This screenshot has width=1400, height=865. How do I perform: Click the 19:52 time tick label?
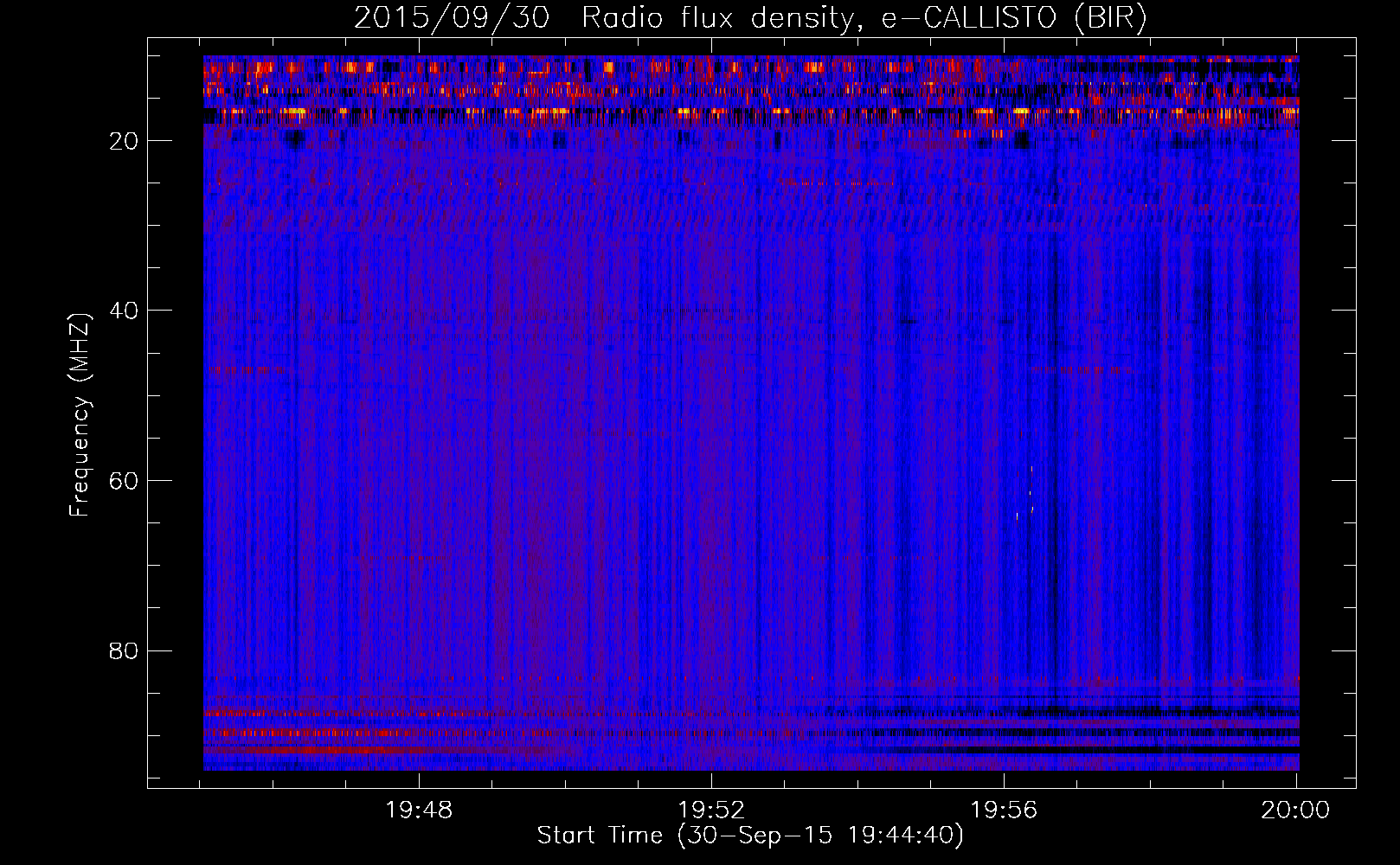point(711,811)
